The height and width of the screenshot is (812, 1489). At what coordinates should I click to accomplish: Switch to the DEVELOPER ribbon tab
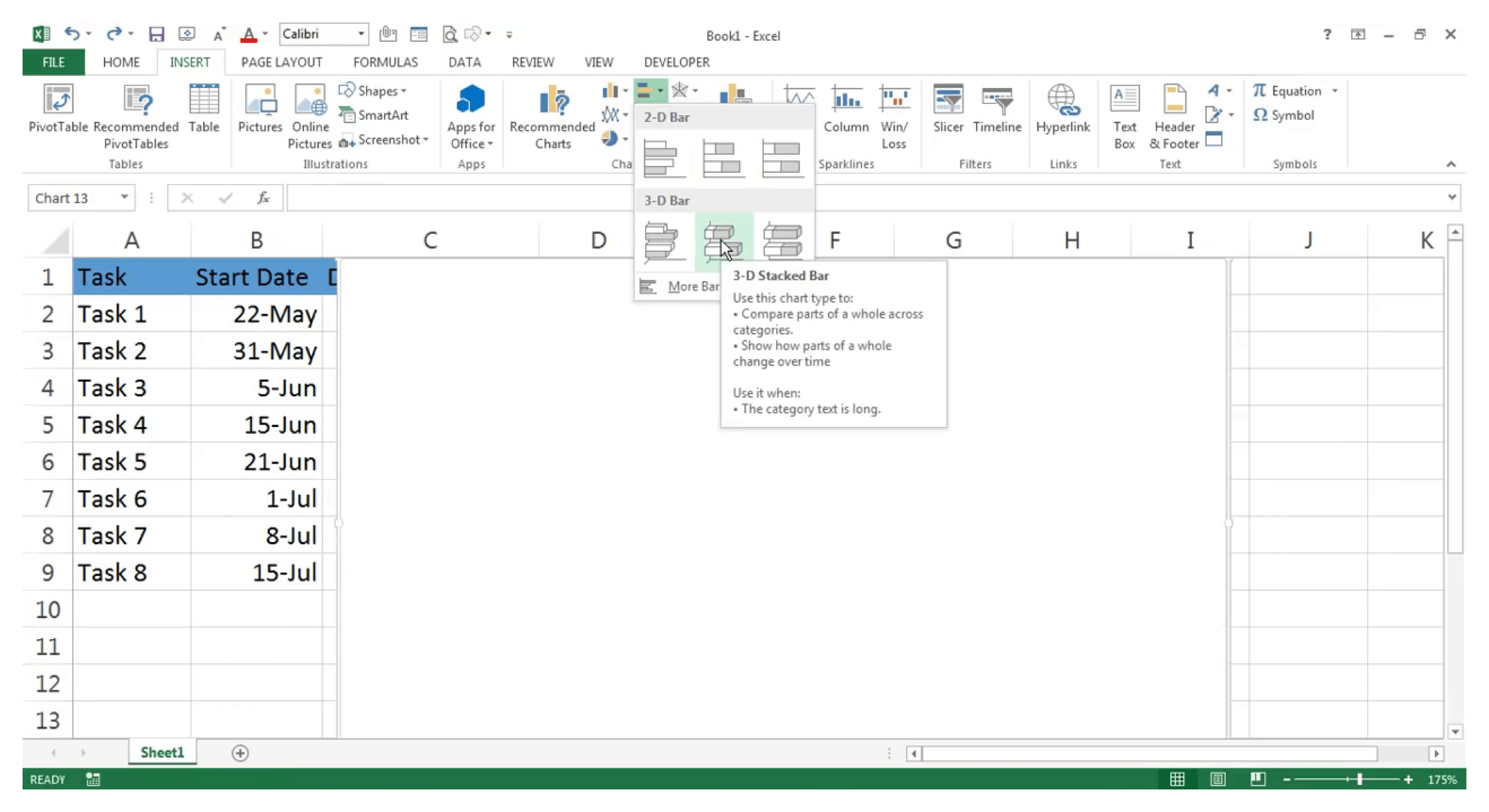point(677,61)
